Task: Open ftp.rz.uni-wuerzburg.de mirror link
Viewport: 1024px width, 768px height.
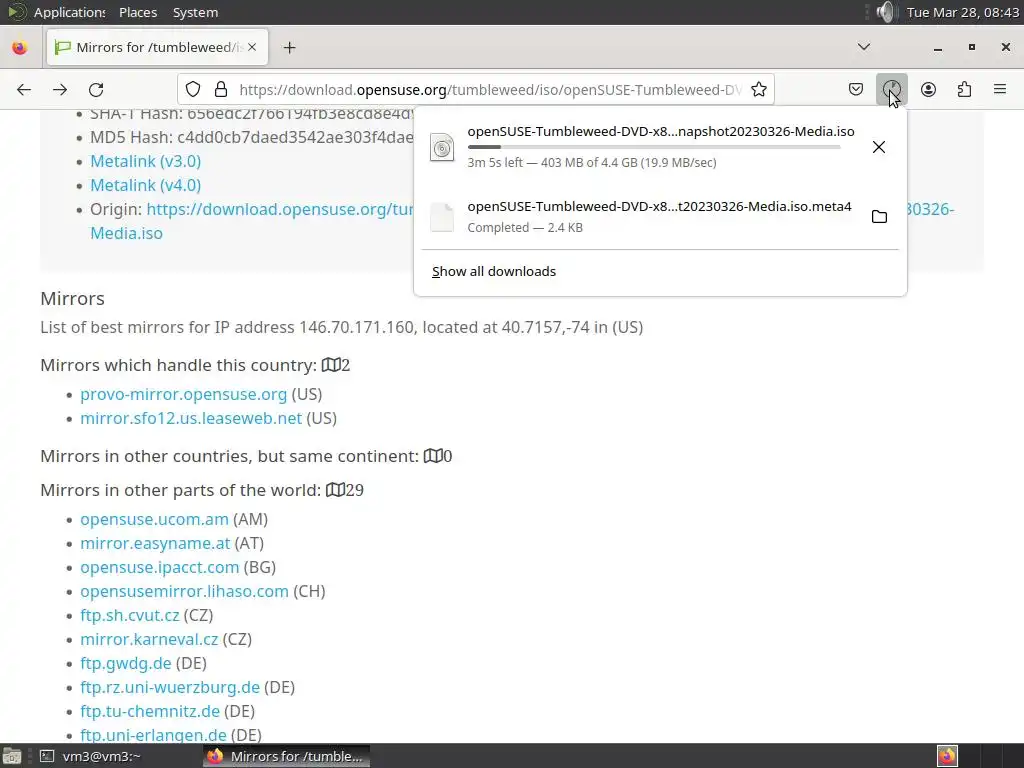Action: point(170,688)
